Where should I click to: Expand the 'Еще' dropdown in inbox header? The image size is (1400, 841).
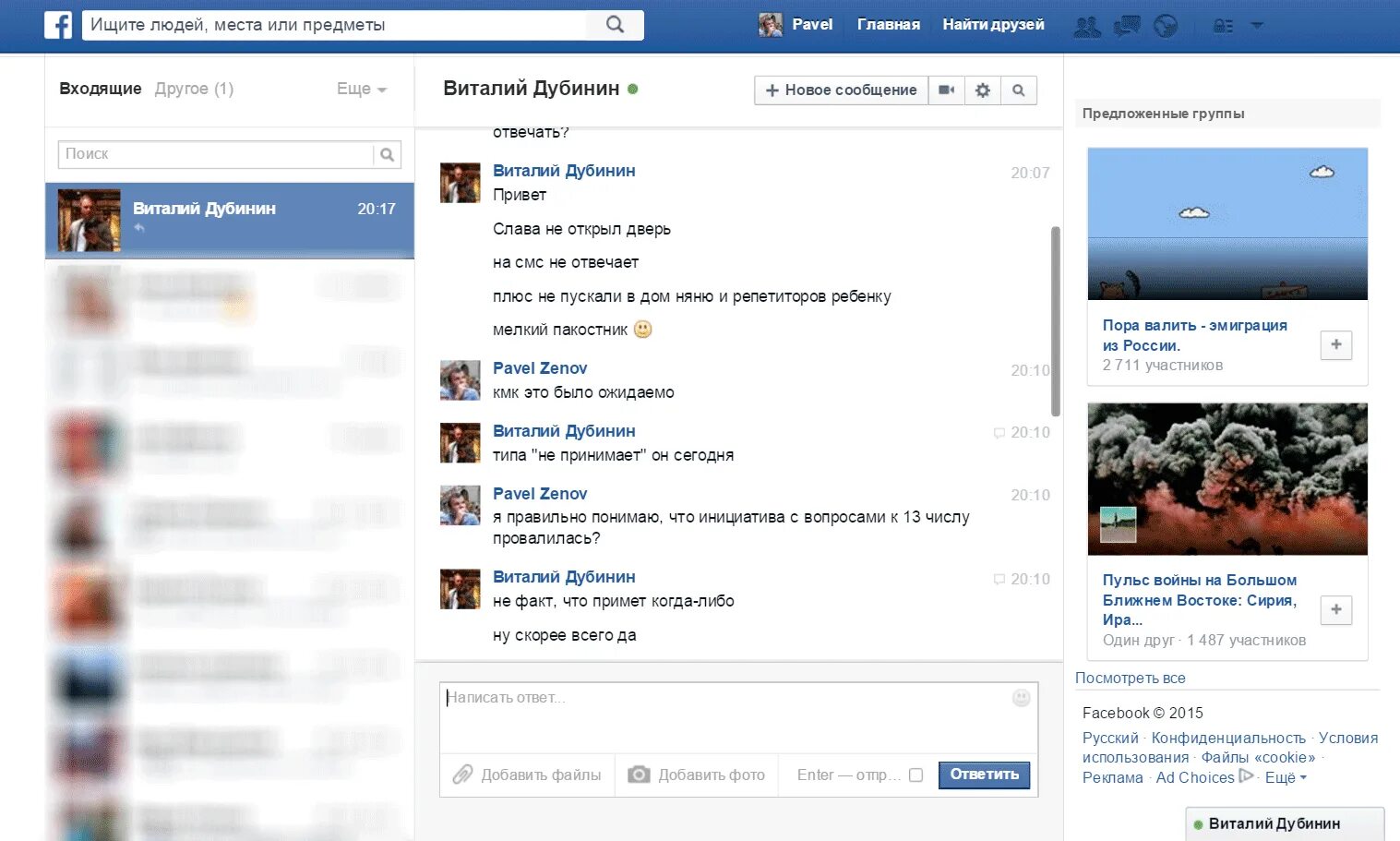[x=362, y=89]
